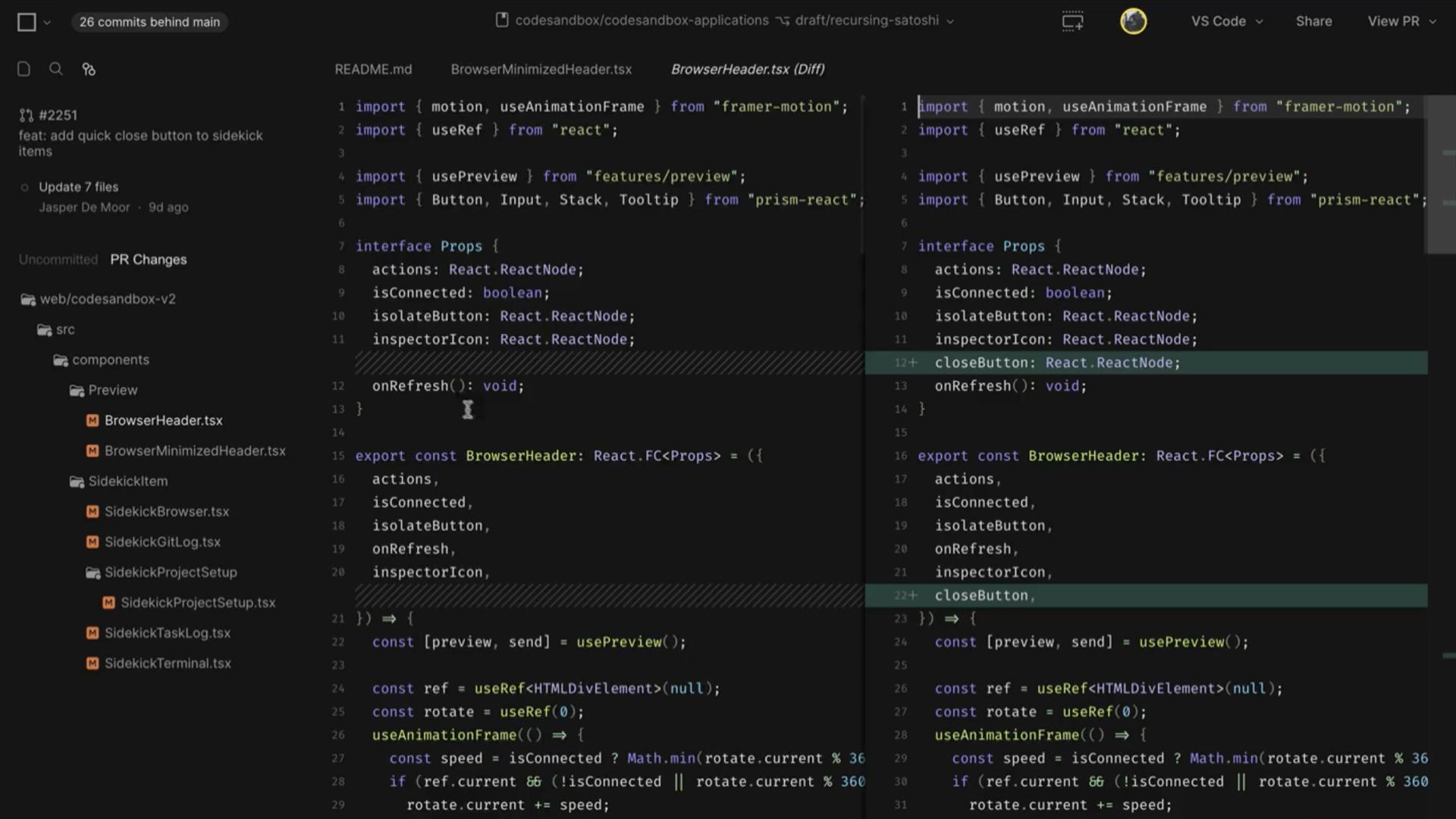Select the folder icon beside SidekickProjectSetup

click(x=92, y=573)
